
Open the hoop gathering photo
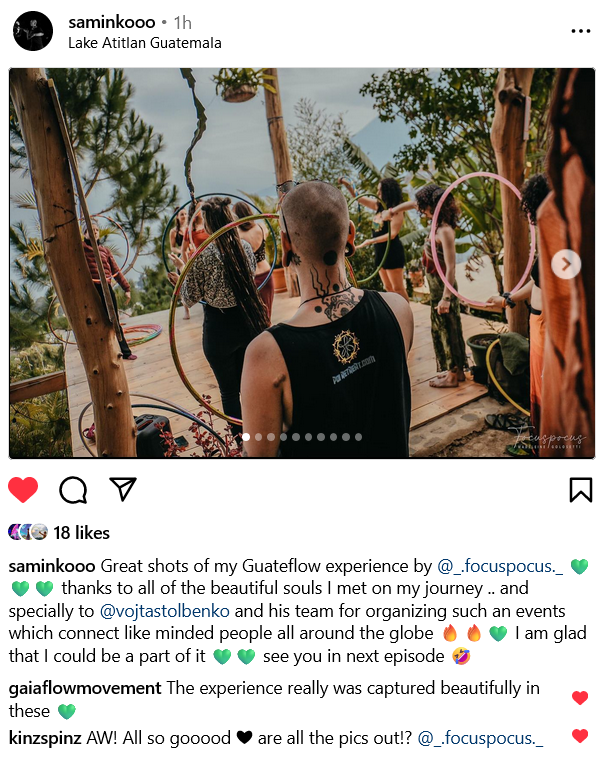tap(302, 263)
